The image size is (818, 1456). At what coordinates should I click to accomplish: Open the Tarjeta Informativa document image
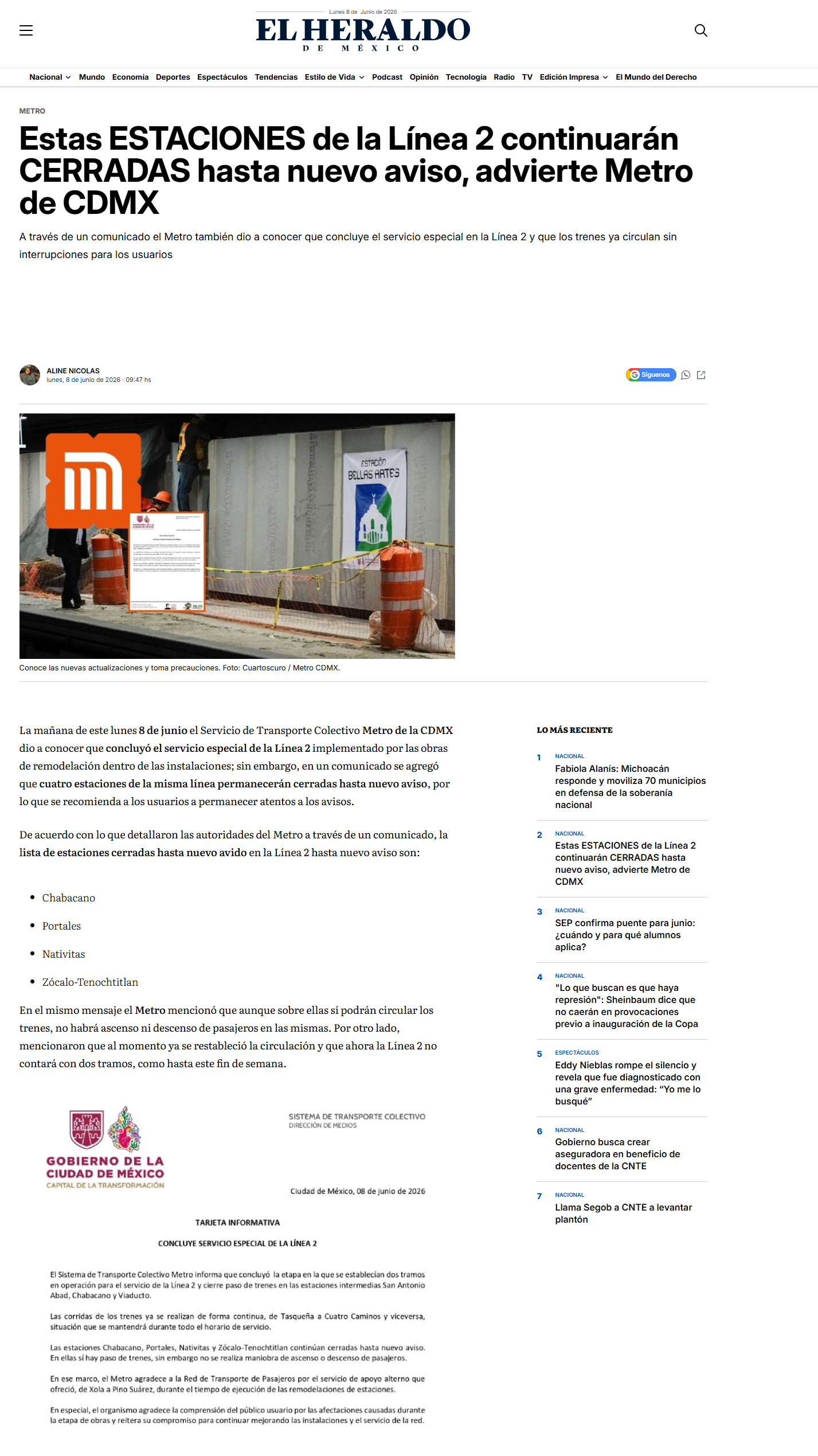pyautogui.click(x=237, y=1266)
